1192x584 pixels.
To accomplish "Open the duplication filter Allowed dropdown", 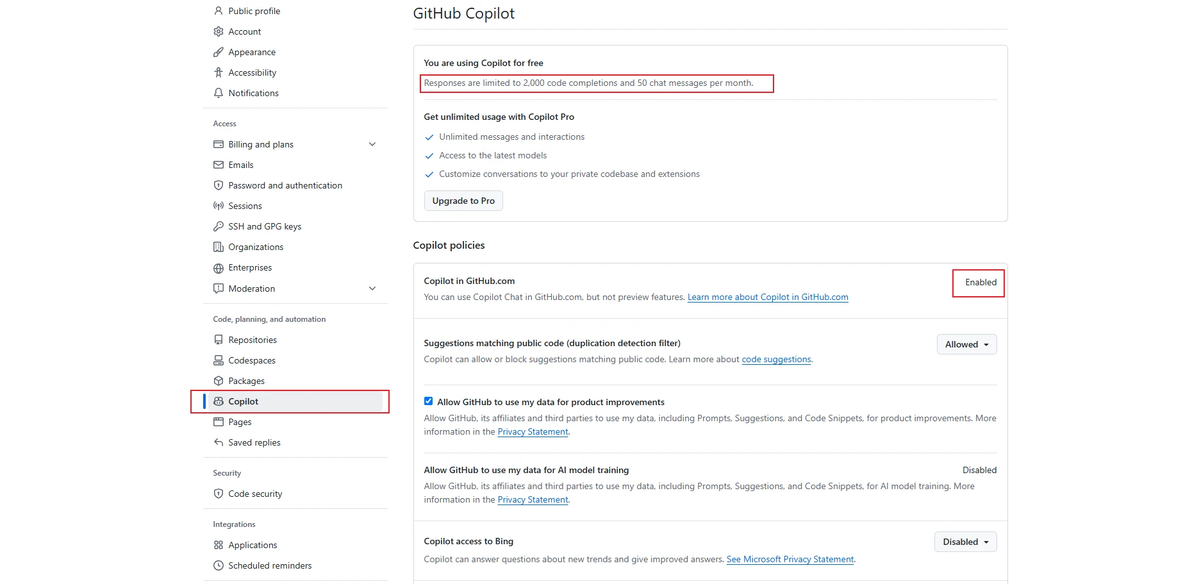I will tap(966, 345).
